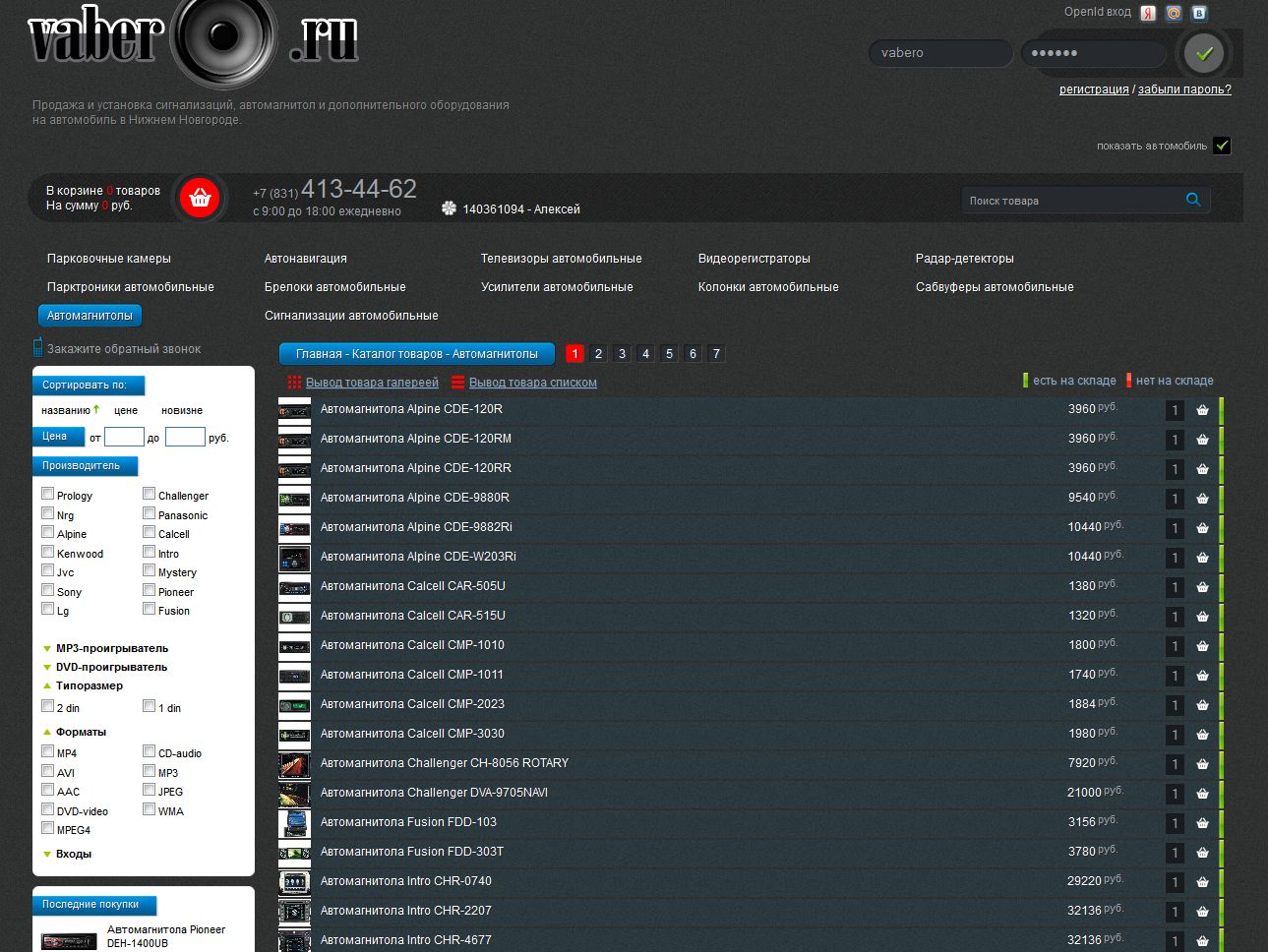Add Alpine CDE-W203Ri to basket
Image resolution: width=1268 pixels, height=952 pixels.
[1202, 558]
